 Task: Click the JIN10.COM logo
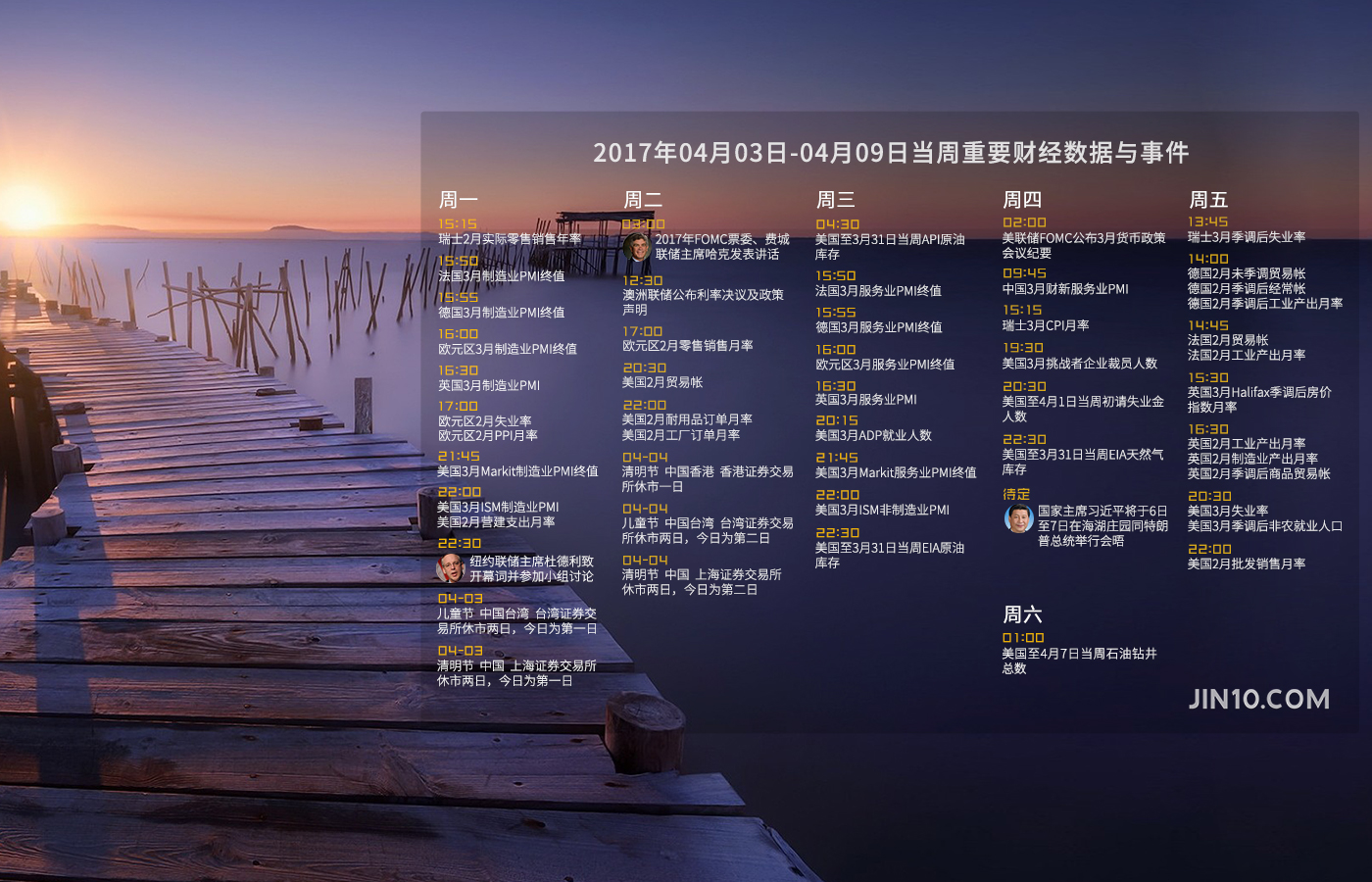coord(1258,700)
